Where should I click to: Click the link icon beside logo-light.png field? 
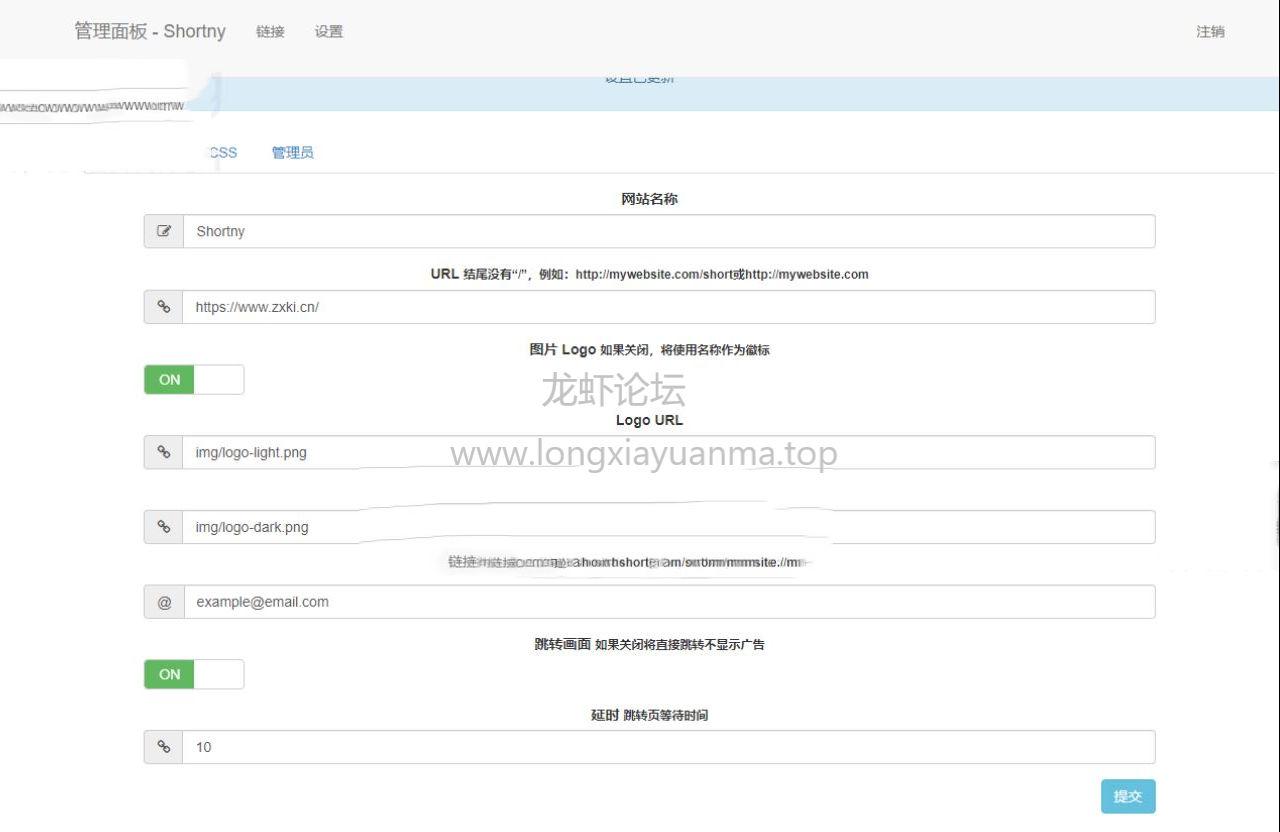(x=163, y=452)
